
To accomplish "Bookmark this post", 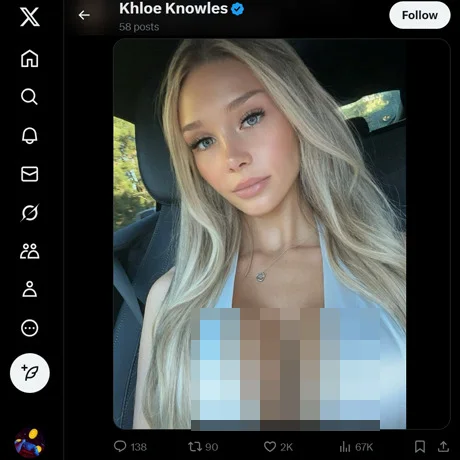I will 420,447.
